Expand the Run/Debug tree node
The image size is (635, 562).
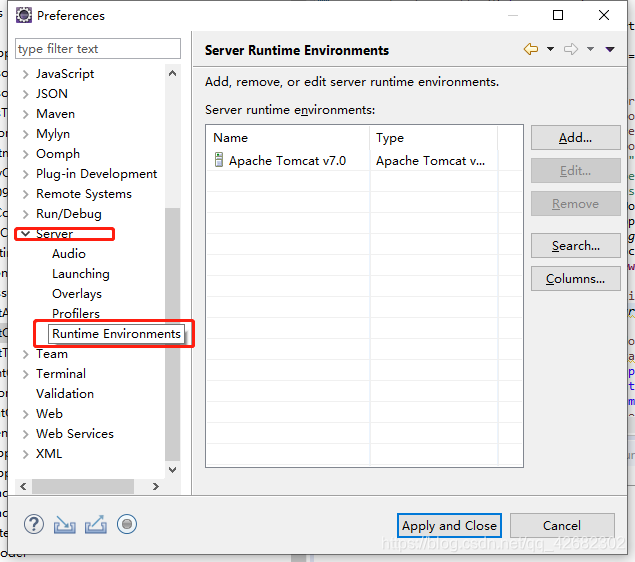(x=26, y=214)
